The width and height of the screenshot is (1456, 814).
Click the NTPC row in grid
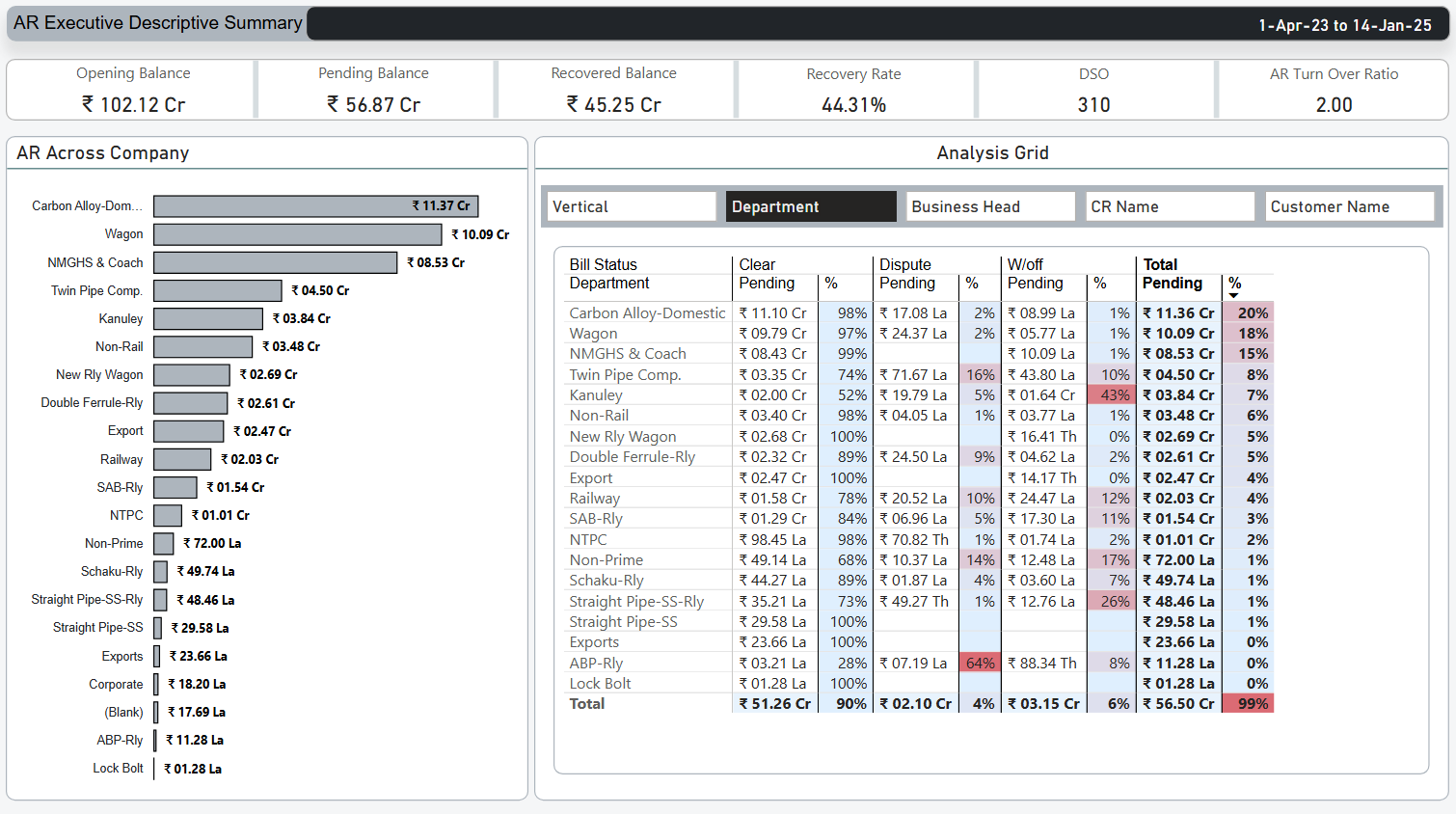pos(920,539)
